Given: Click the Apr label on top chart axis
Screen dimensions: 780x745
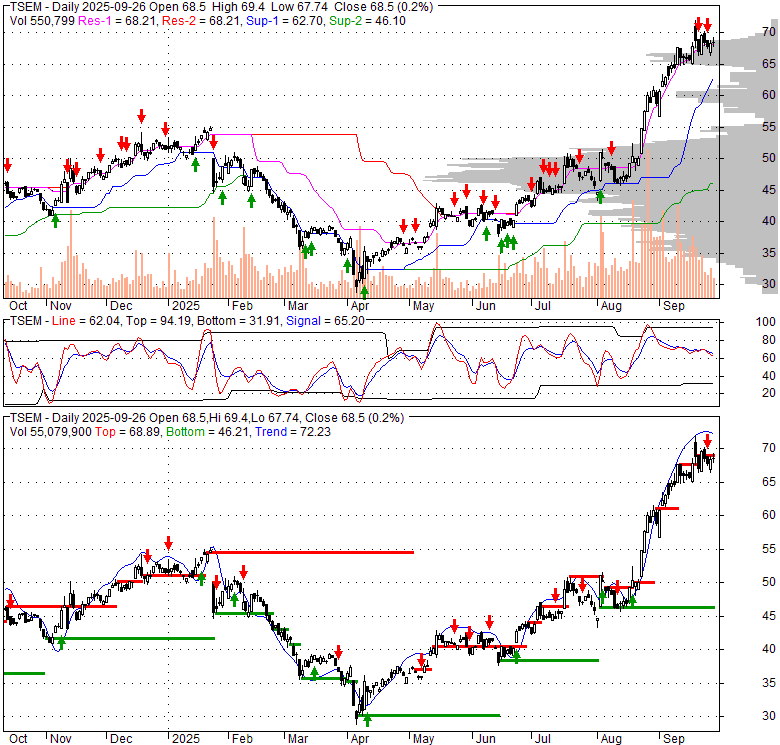Looking at the screenshot, I should click(360, 306).
